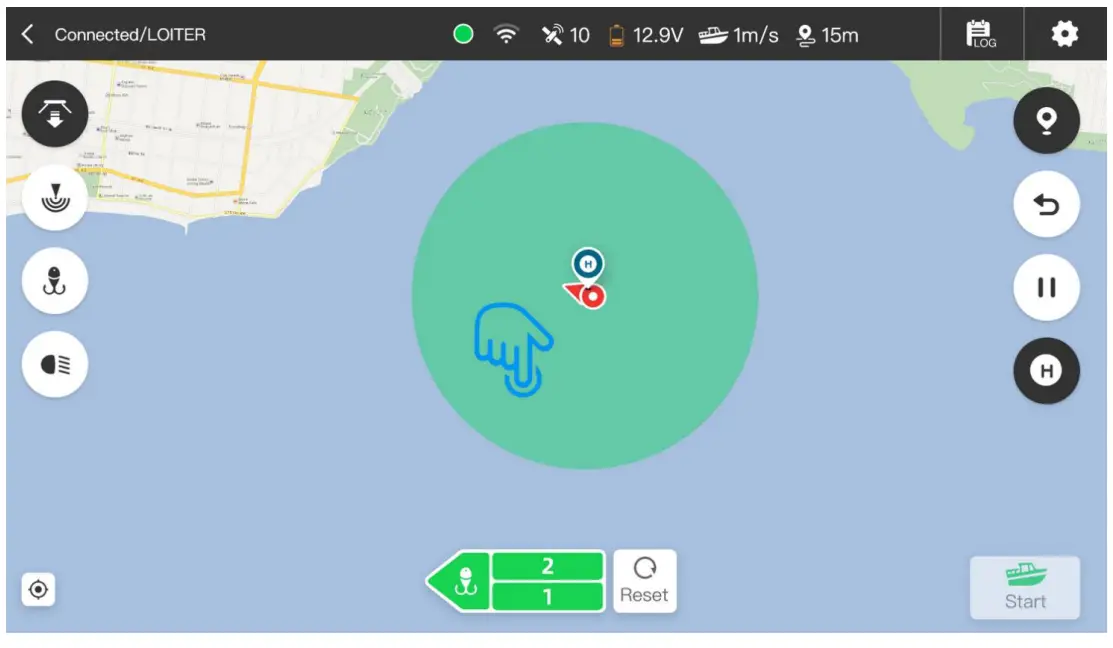
Task: Go back using the top-left arrow
Action: pos(28,34)
